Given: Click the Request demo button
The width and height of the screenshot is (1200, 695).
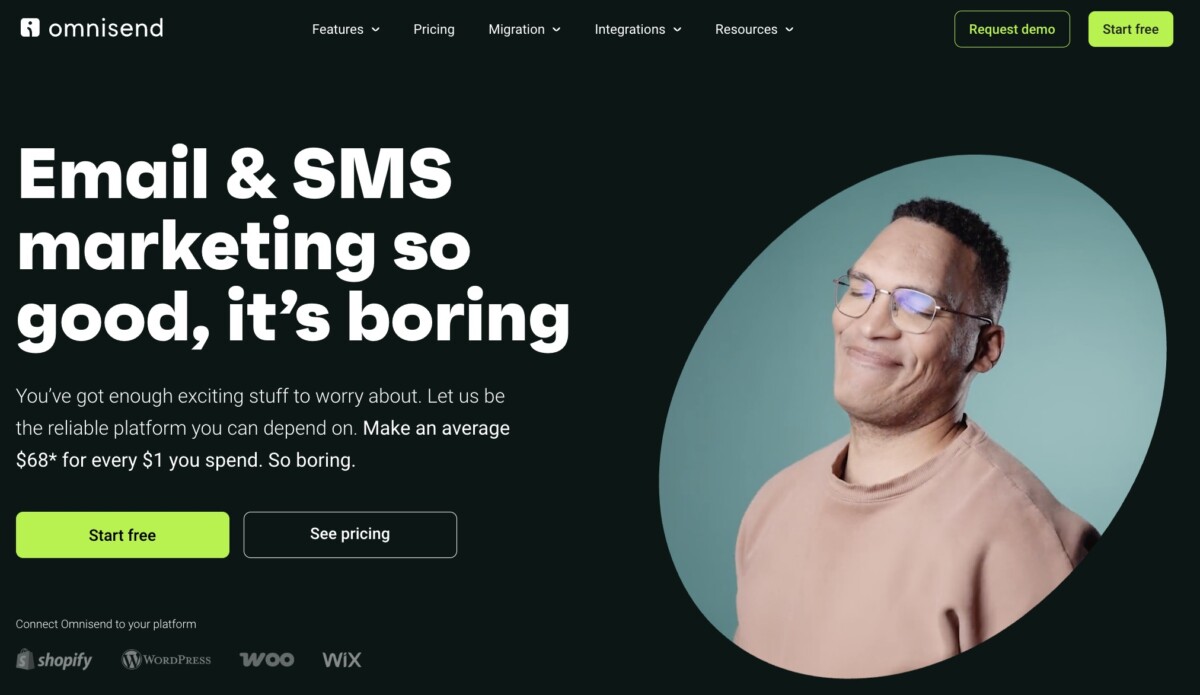Looking at the screenshot, I should 1012,29.
